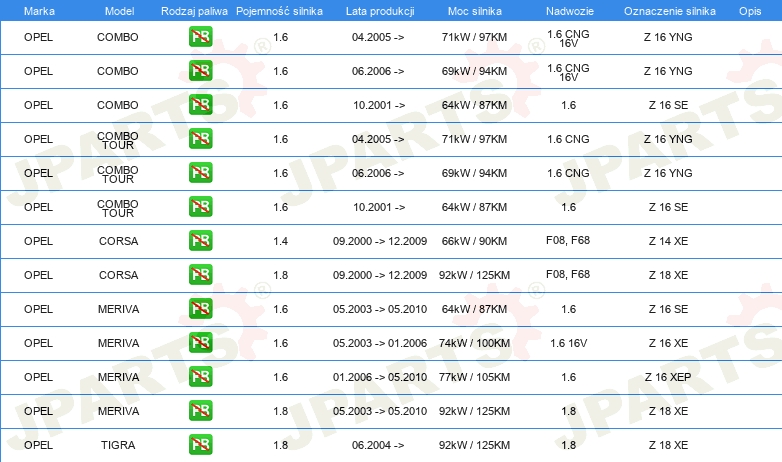
Task: Click fuel icon in COMBO TOUR 10.2001 row
Action: 200,207
